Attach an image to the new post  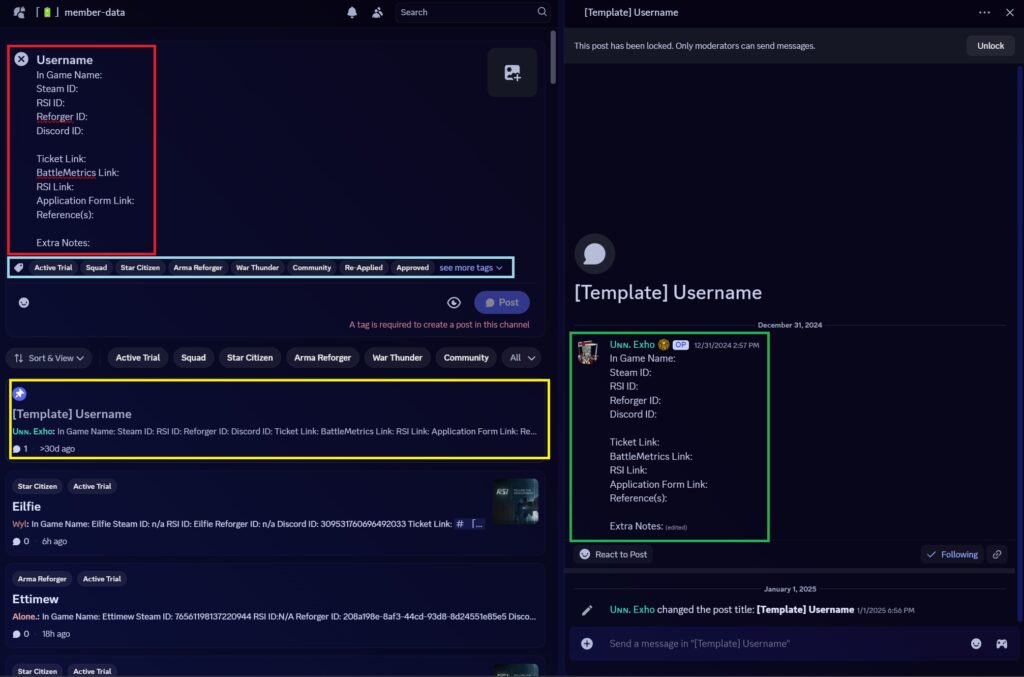[513, 72]
